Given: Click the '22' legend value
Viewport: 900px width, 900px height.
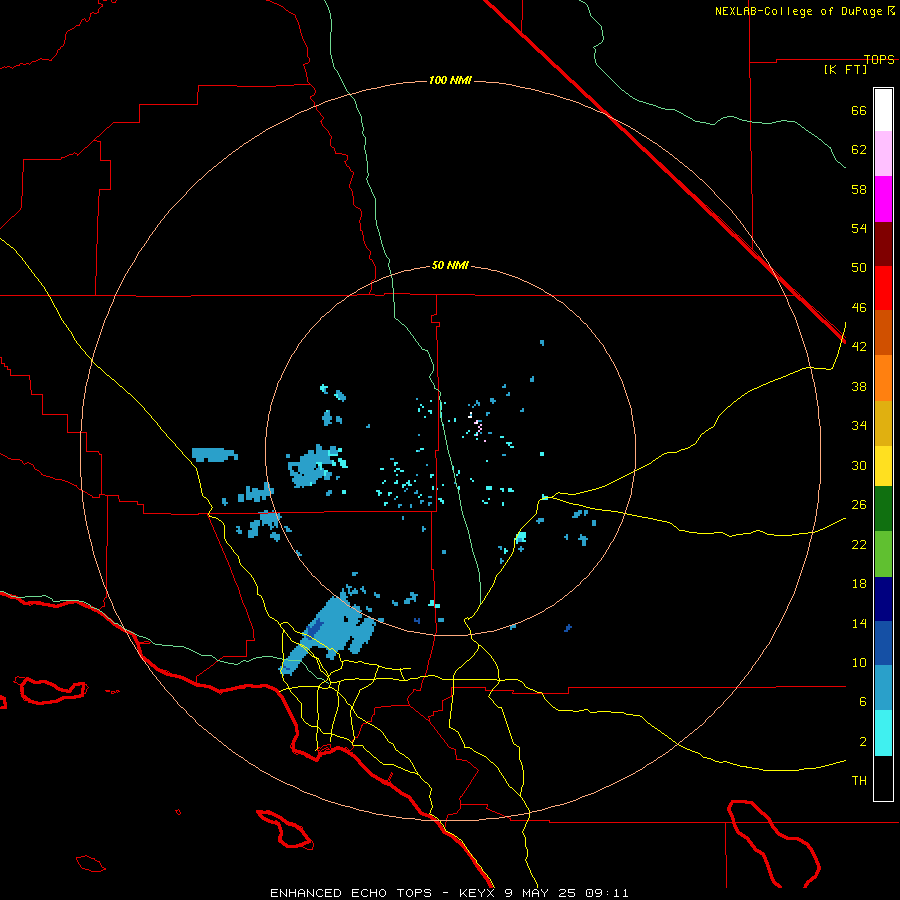Looking at the screenshot, I should 859,544.
